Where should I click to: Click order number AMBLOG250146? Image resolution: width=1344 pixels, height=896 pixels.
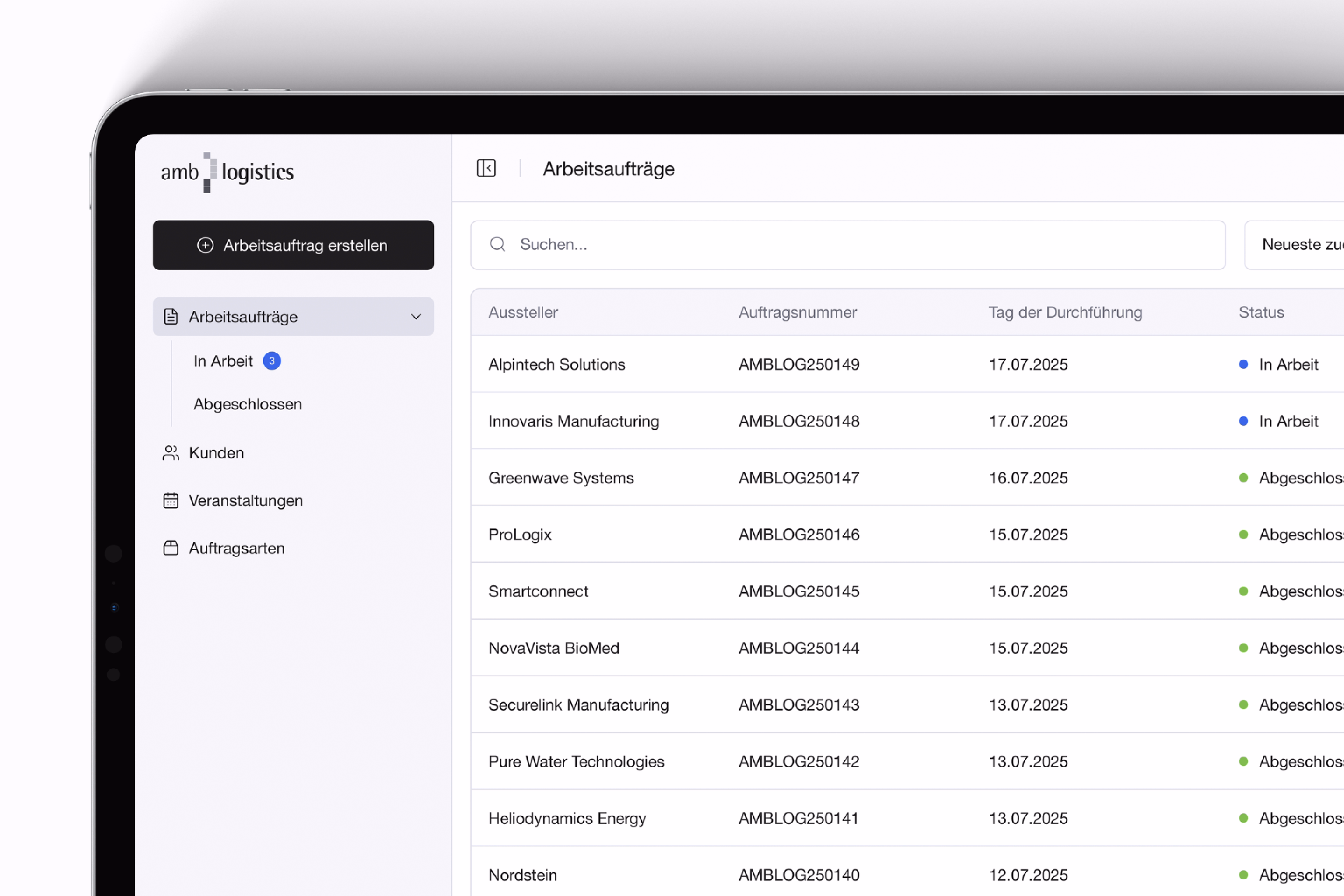(799, 534)
